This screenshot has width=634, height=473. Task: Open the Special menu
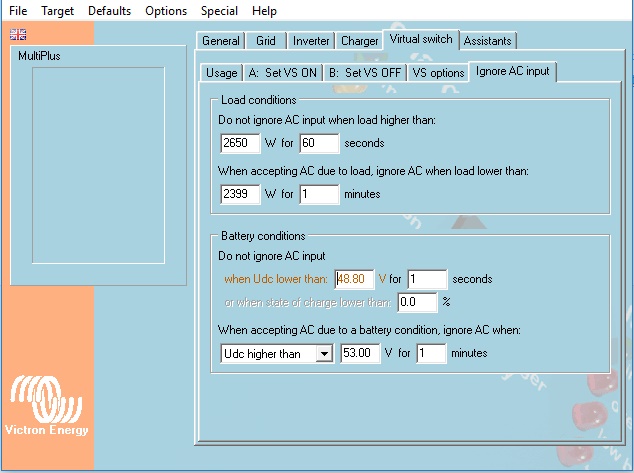219,11
